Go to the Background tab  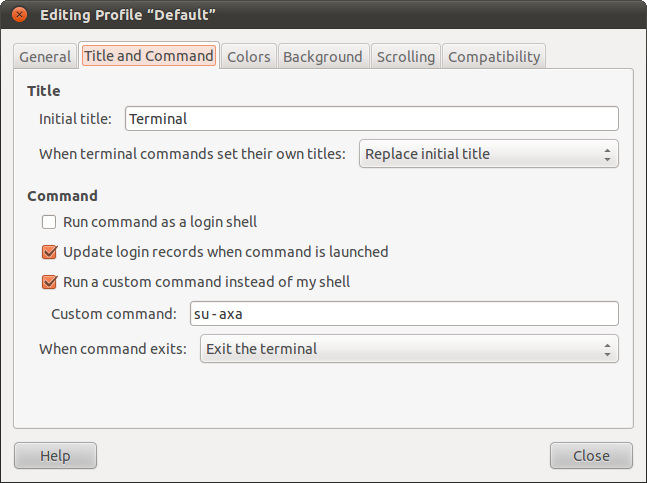(322, 57)
